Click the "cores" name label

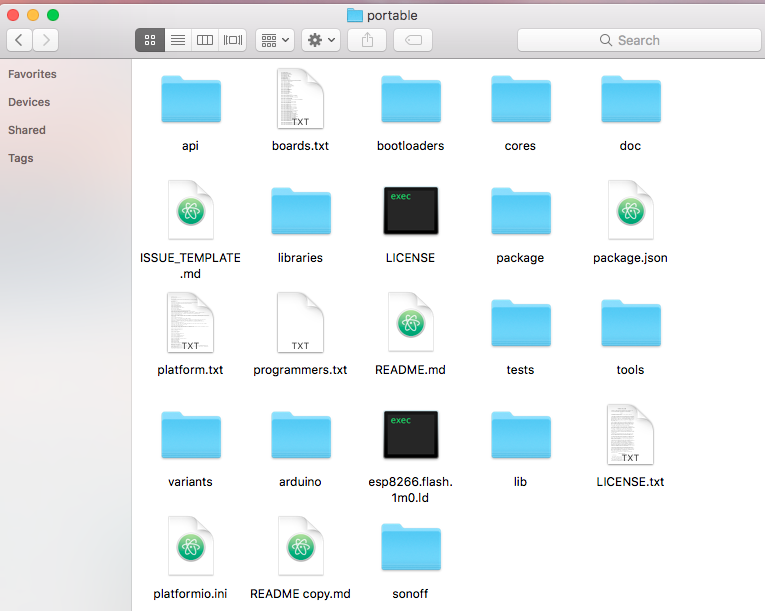[520, 146]
